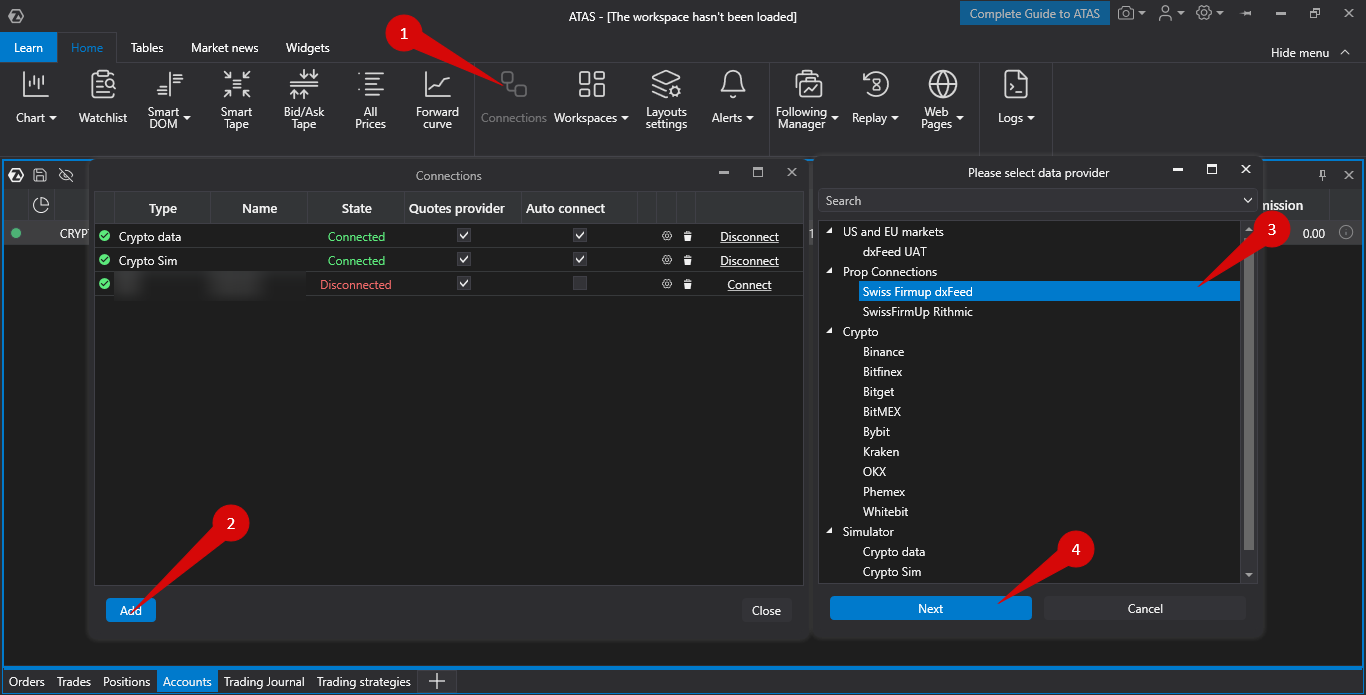Collapse the Prop Connections group
This screenshot has width=1366, height=695.
pyautogui.click(x=829, y=271)
